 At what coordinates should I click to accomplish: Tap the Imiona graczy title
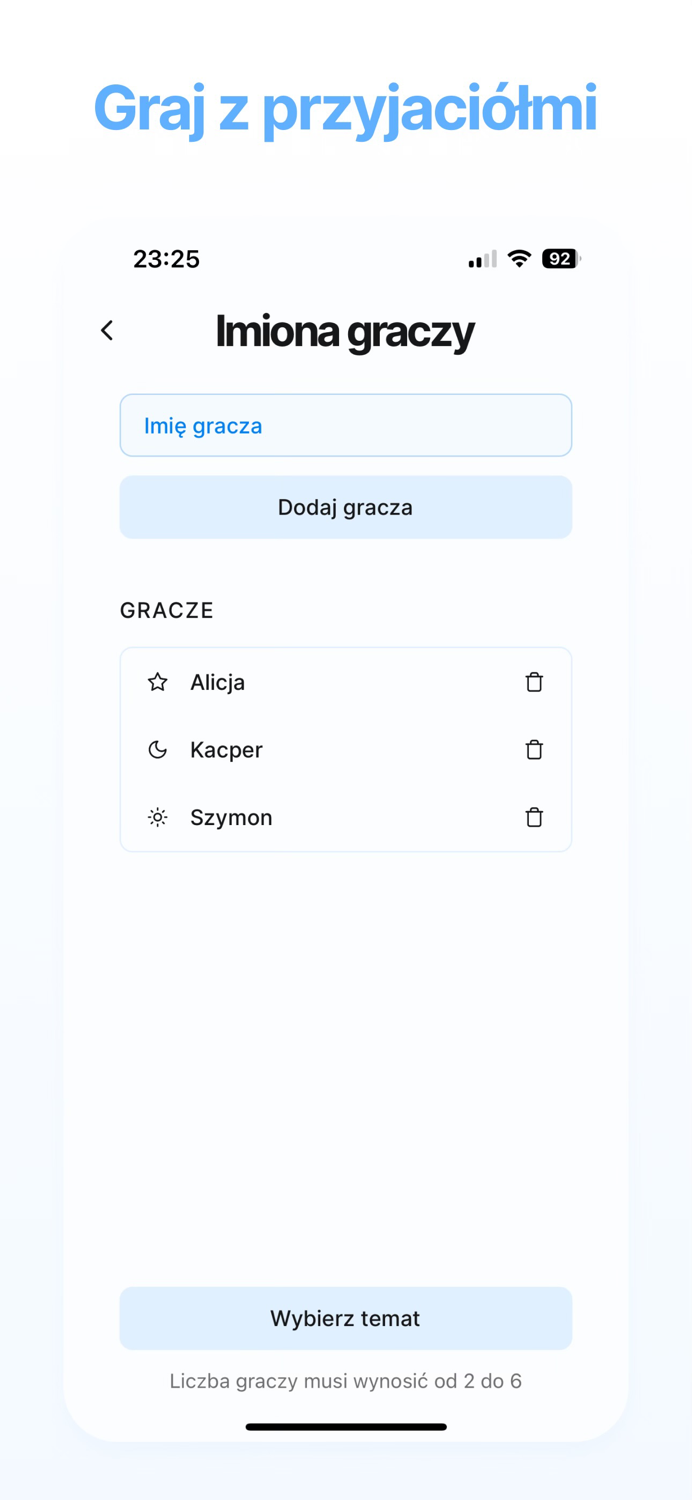point(346,331)
